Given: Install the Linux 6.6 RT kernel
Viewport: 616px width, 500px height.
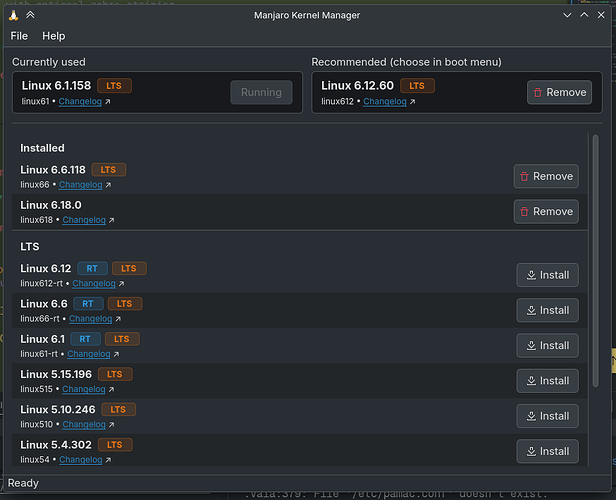Looking at the screenshot, I should click(547, 310).
